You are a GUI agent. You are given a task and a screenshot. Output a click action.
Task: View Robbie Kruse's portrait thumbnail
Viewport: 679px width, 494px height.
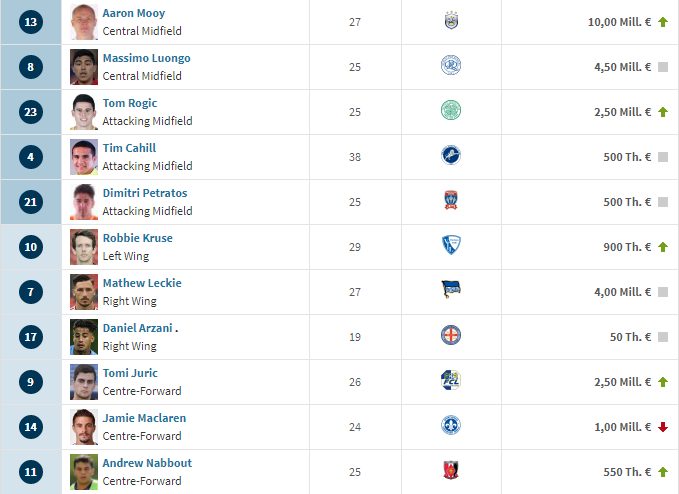tap(84, 247)
